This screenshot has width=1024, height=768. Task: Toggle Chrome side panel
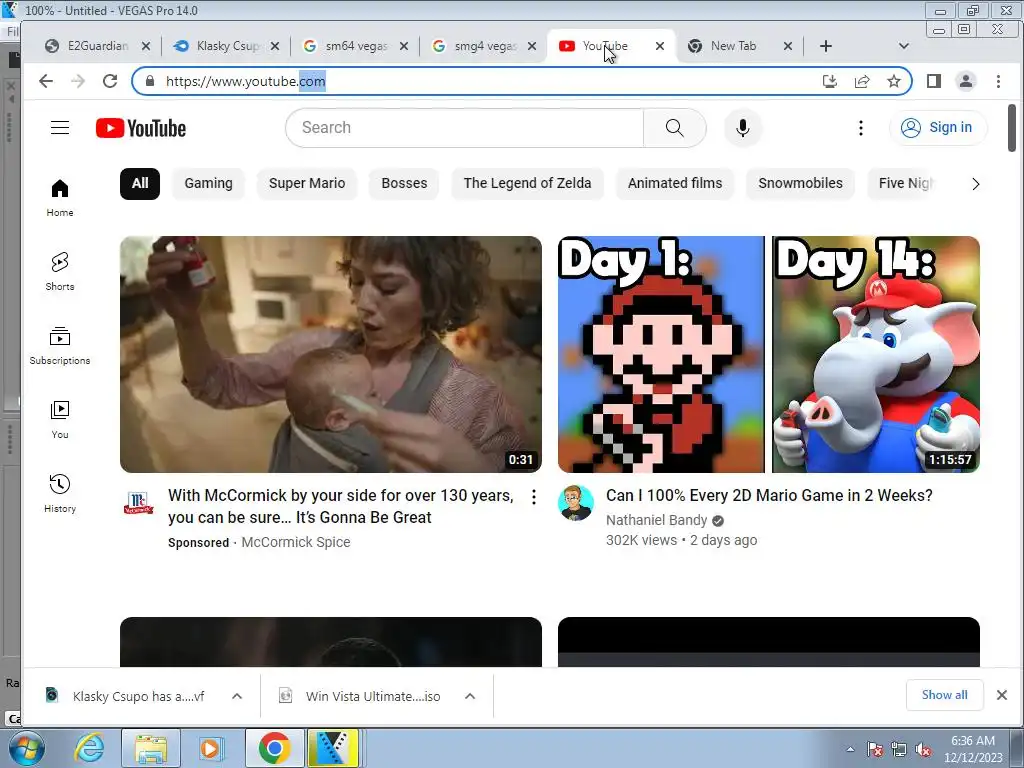(x=934, y=81)
